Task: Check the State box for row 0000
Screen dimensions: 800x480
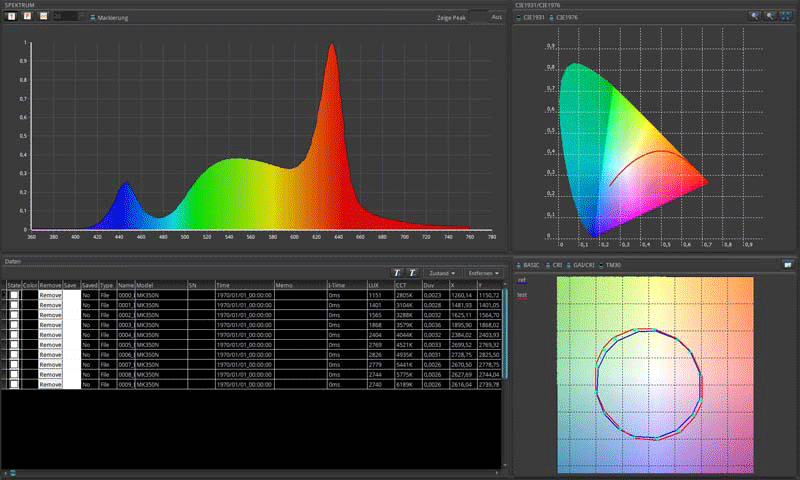Action: tap(14, 296)
